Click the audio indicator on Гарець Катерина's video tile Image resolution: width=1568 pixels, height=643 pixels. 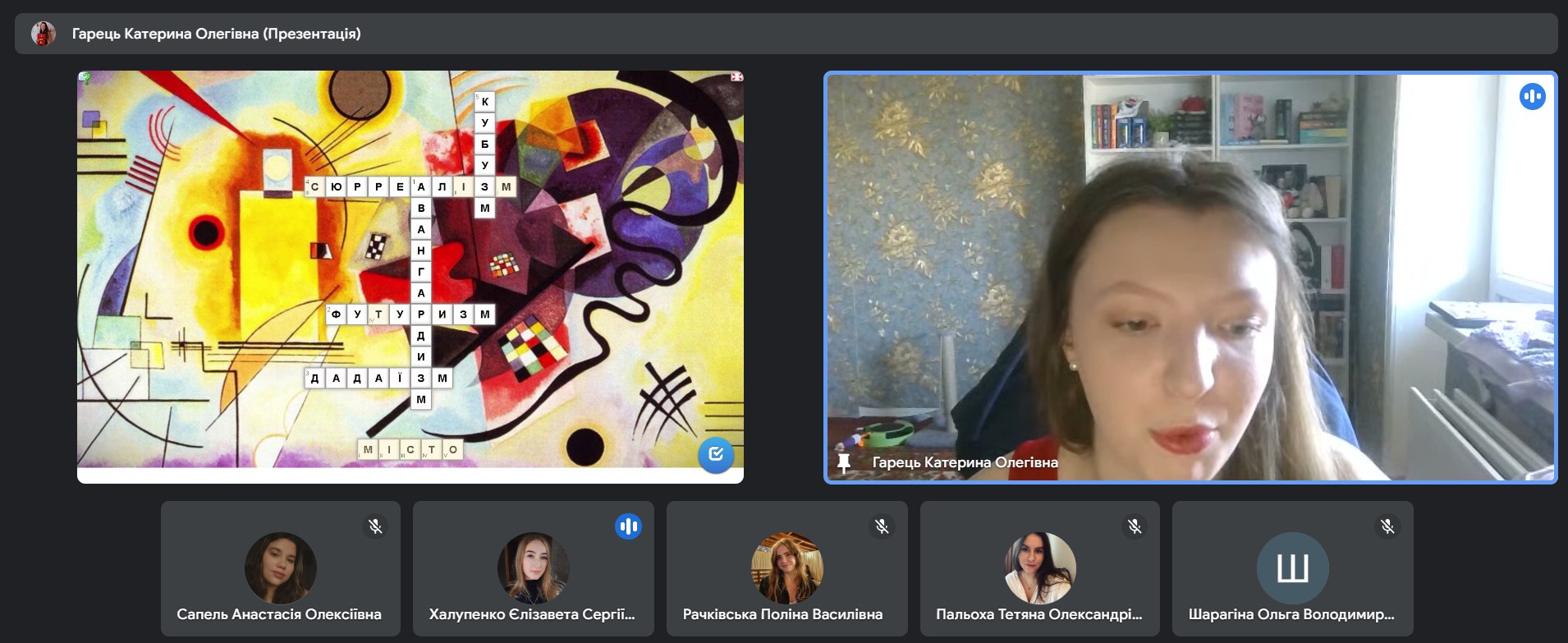coord(1532,97)
